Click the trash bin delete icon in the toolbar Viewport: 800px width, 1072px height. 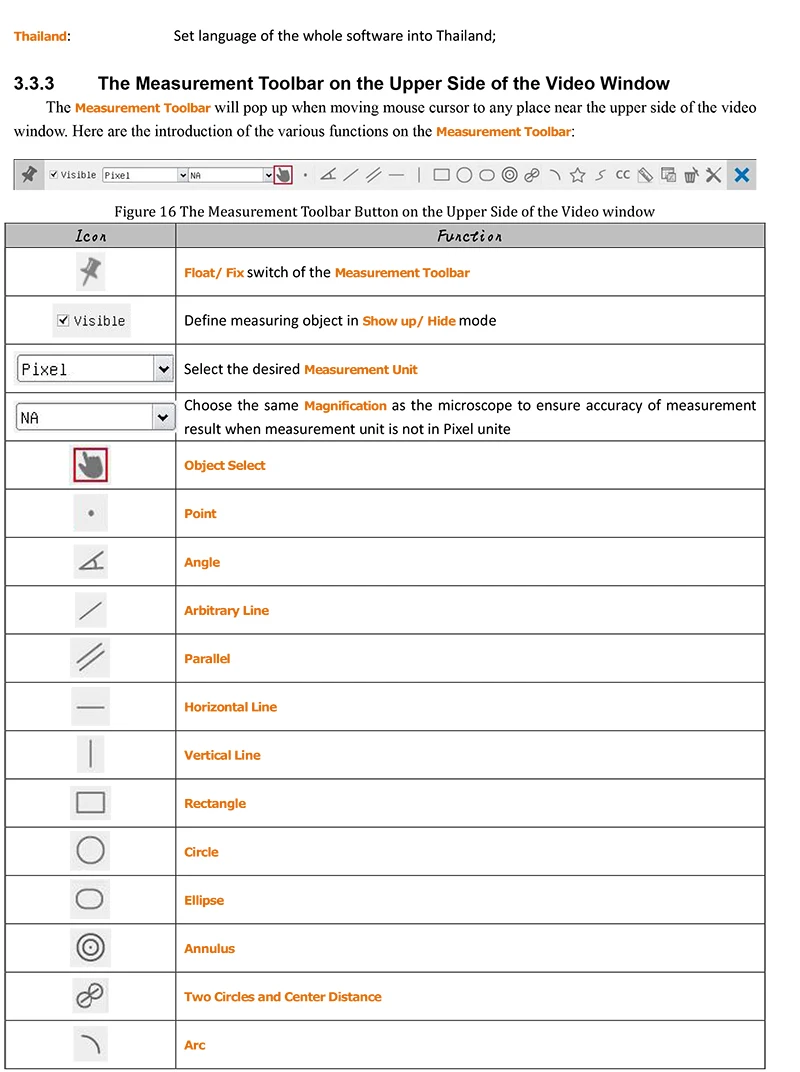(691, 175)
